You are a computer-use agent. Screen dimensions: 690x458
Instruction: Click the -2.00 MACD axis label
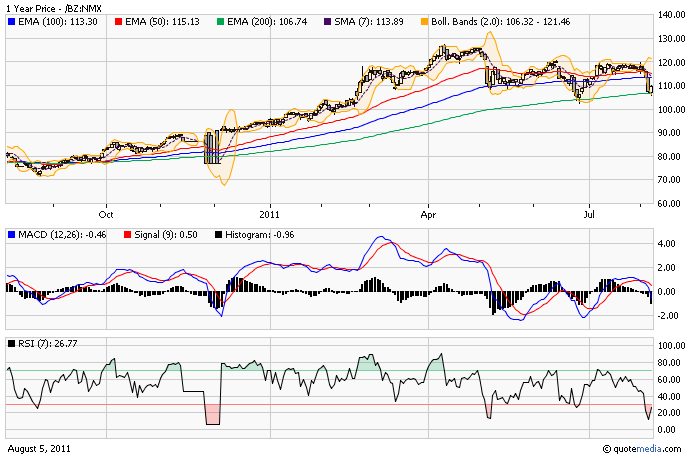pos(666,315)
